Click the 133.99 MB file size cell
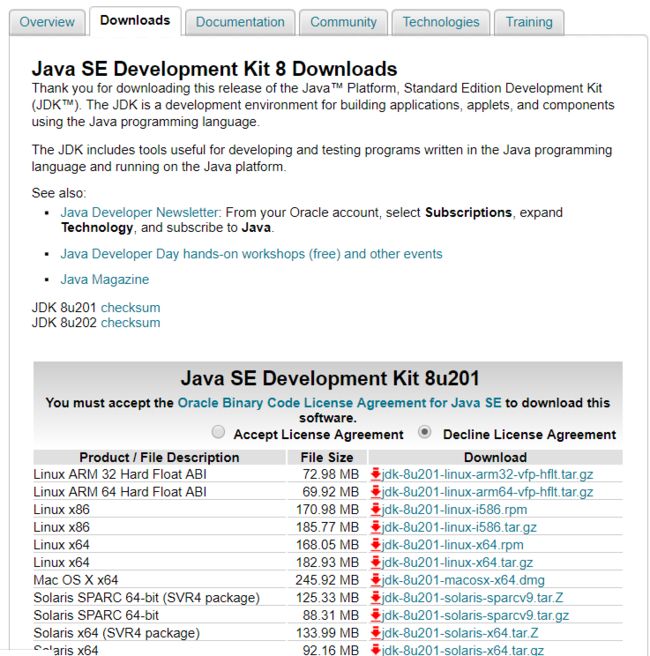The height and width of the screenshot is (656, 650). 328,633
